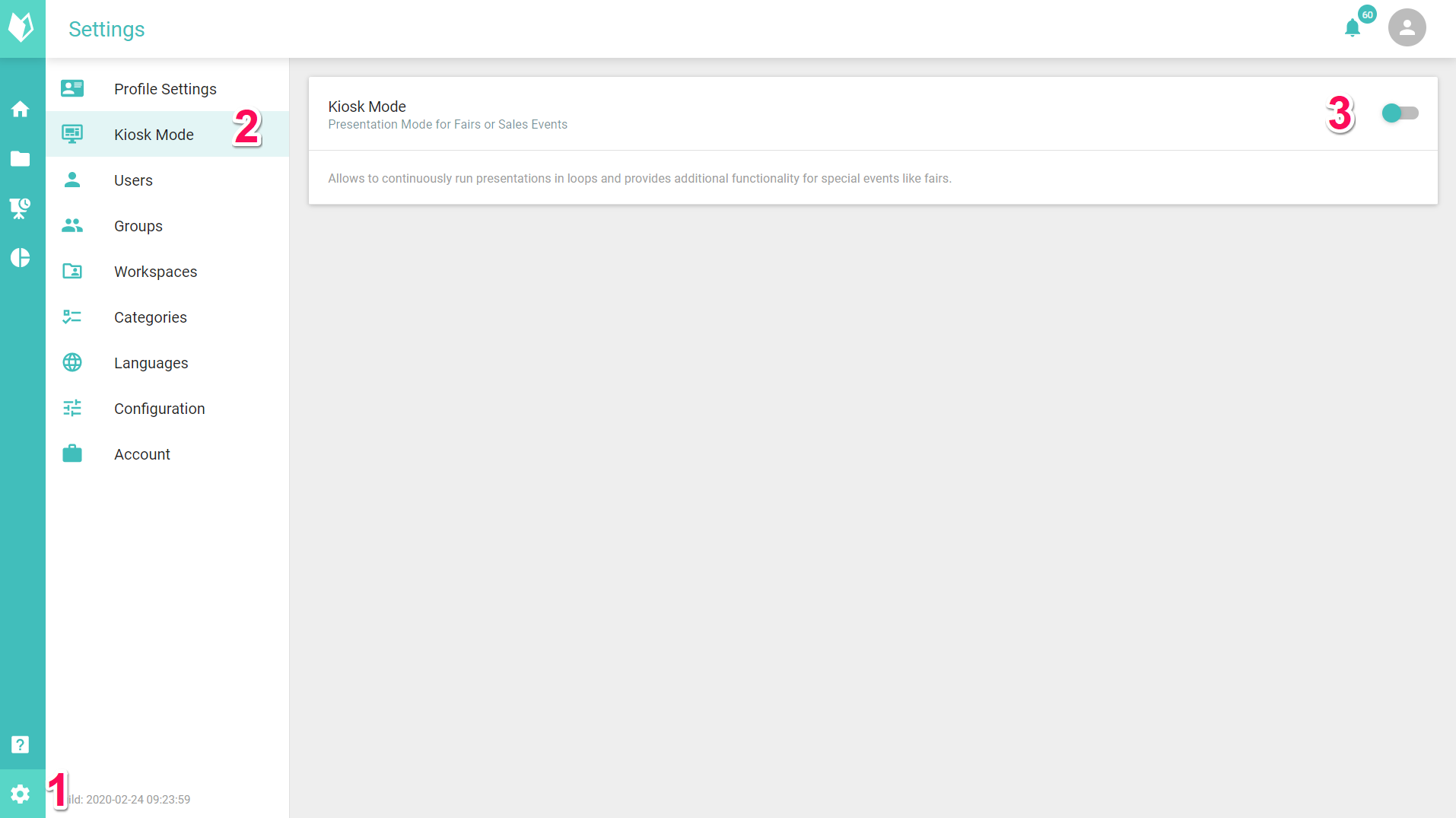The height and width of the screenshot is (818, 1456).
Task: Open the user avatar account icon
Action: (1407, 28)
